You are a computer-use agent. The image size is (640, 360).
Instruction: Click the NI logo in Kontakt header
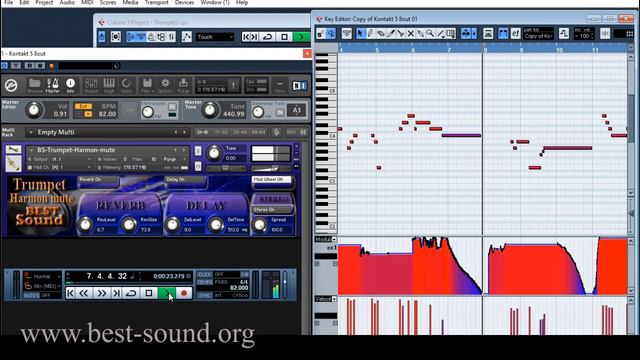[x=299, y=85]
